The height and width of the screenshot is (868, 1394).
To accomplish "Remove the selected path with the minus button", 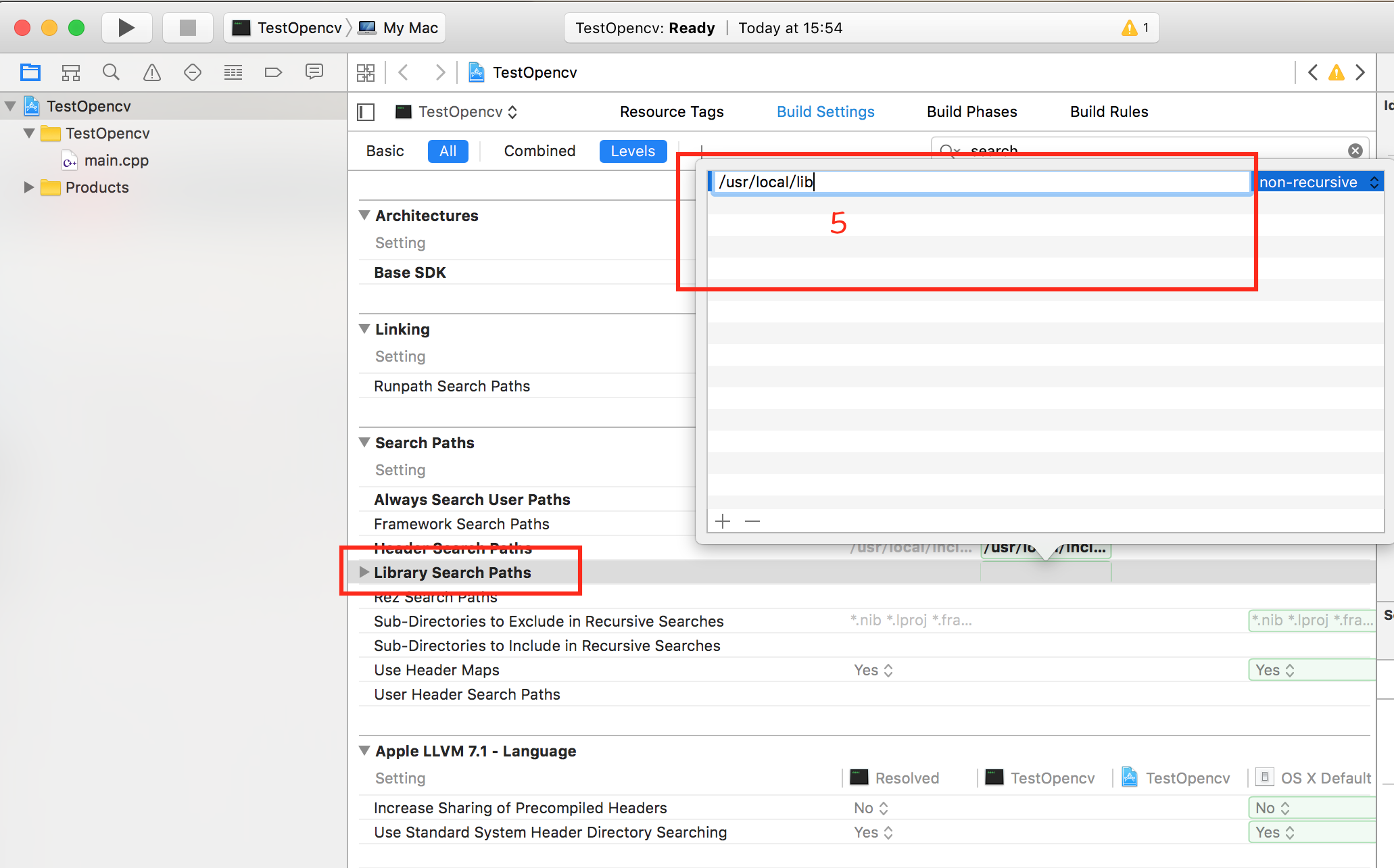I will (752, 521).
